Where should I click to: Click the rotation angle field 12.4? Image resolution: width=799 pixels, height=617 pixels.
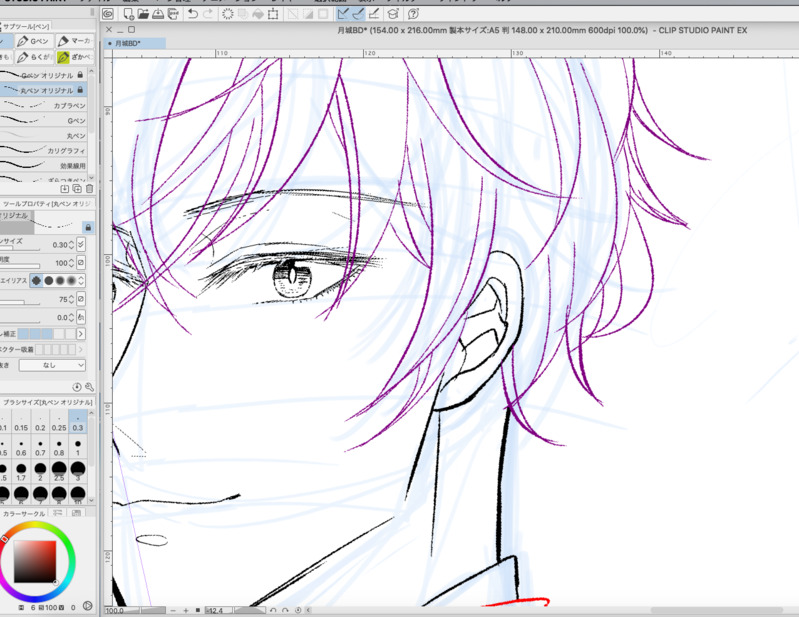[218, 610]
